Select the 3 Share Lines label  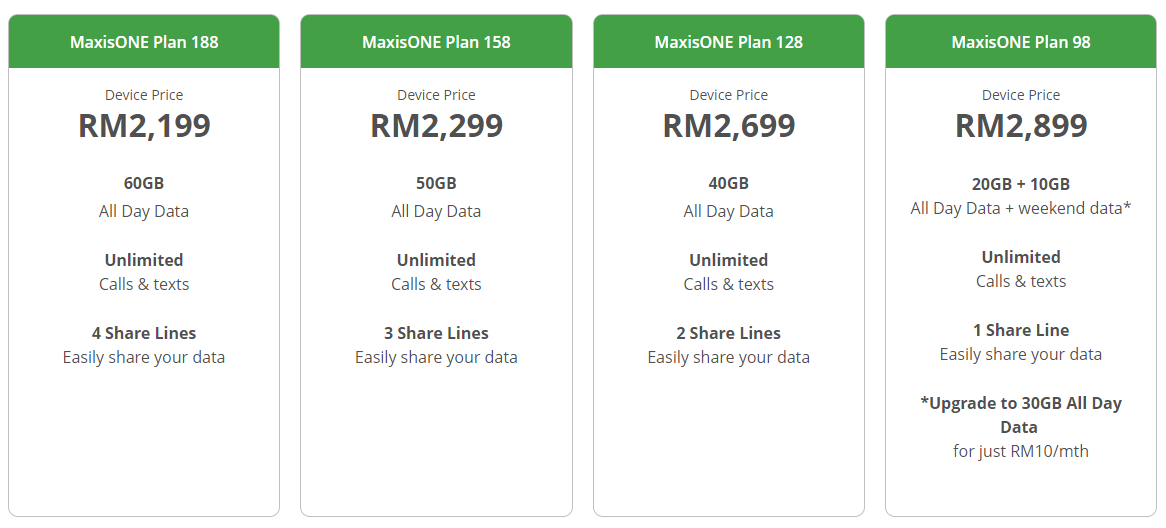click(x=436, y=333)
